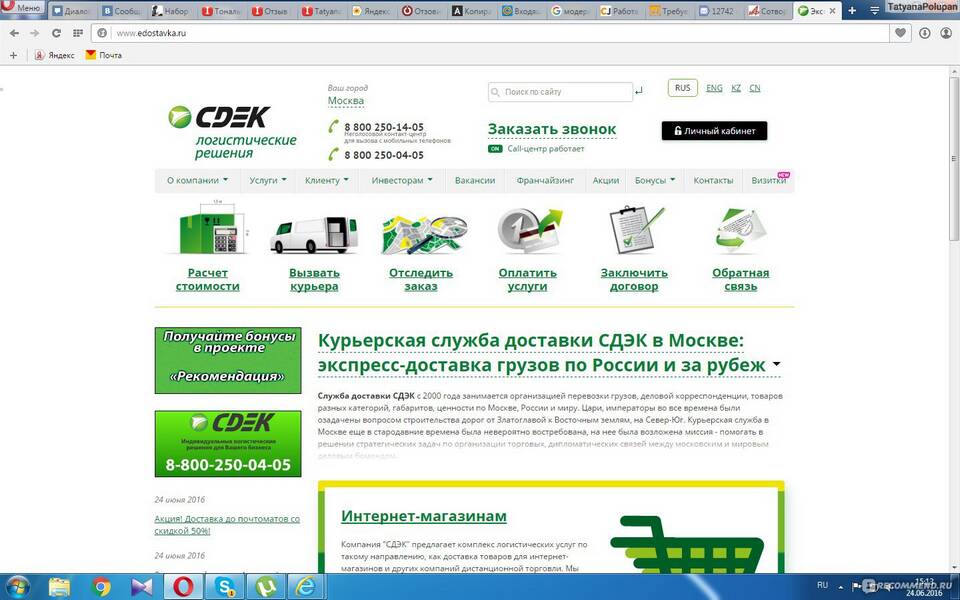Click the heart bookmark icon in address bar
Viewport: 960px width, 600px height.
(900, 33)
